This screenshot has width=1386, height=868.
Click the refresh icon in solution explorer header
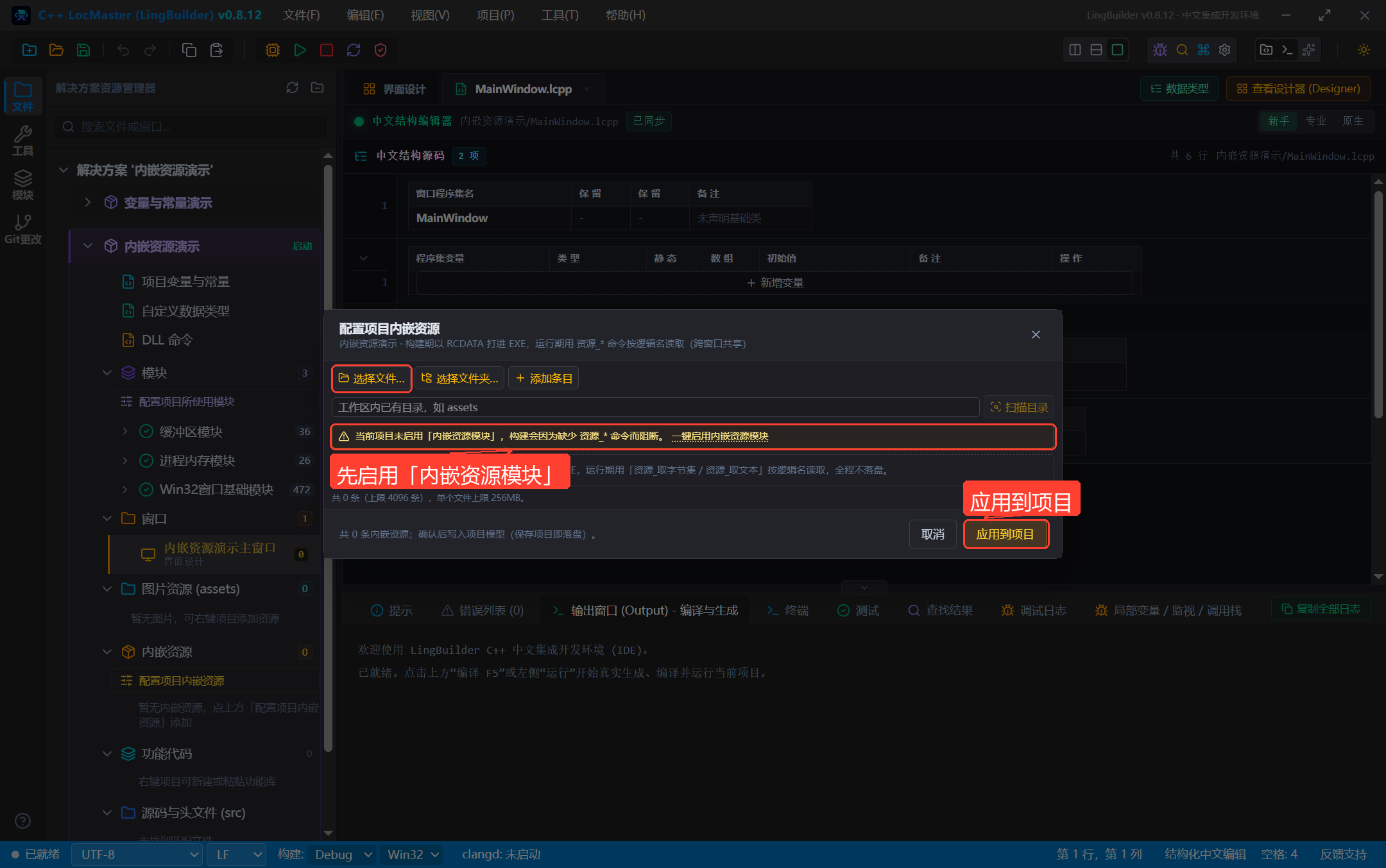pyautogui.click(x=293, y=88)
